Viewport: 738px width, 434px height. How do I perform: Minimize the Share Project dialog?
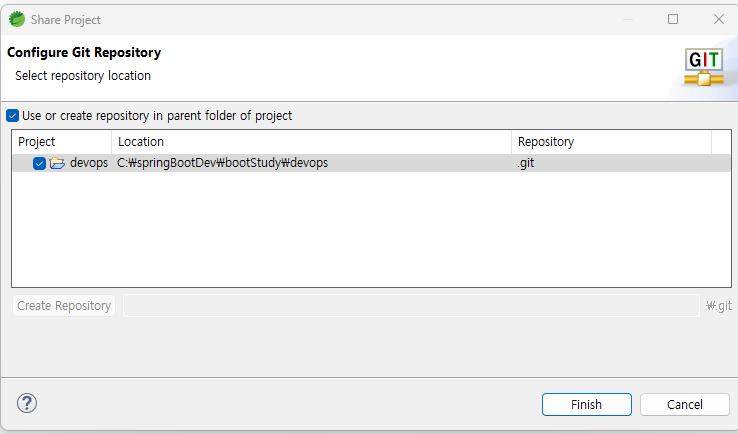627,19
